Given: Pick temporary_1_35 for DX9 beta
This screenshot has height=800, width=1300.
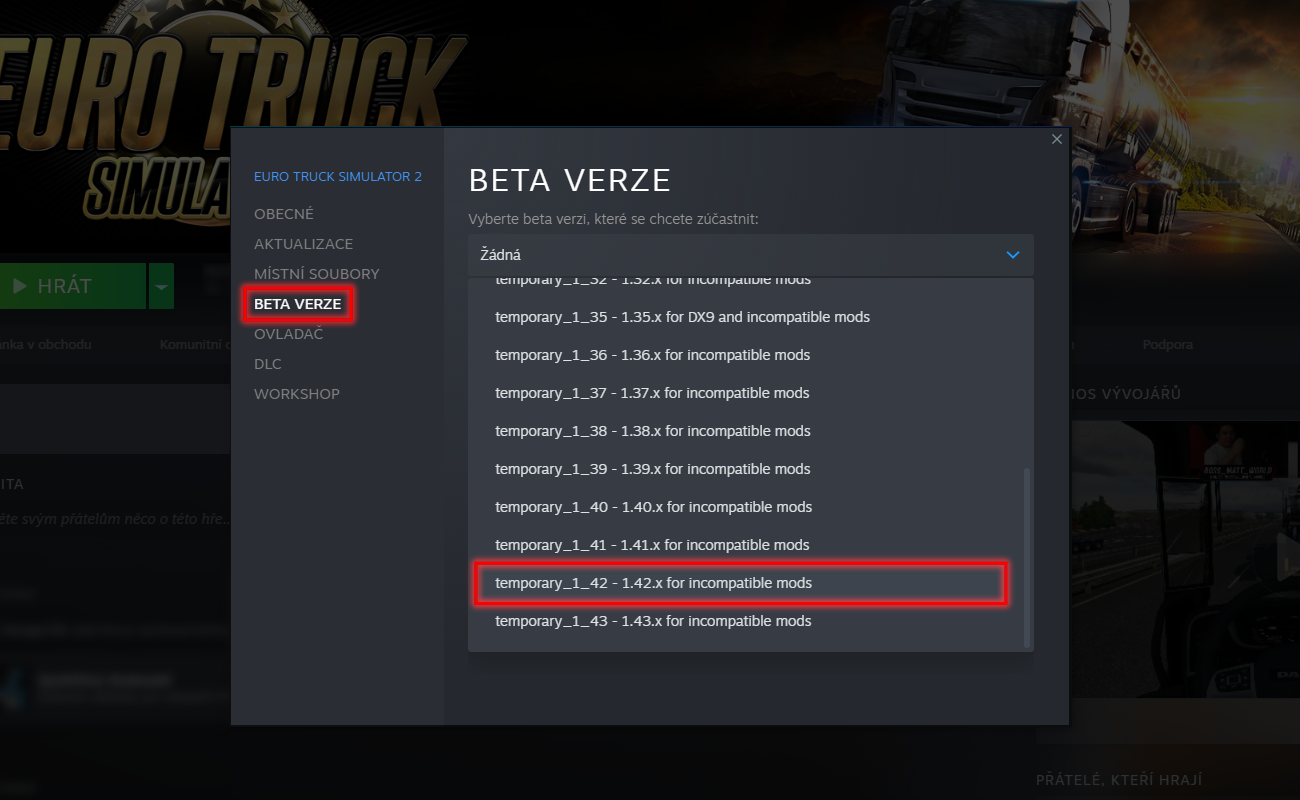Looking at the screenshot, I should pyautogui.click(x=682, y=317).
